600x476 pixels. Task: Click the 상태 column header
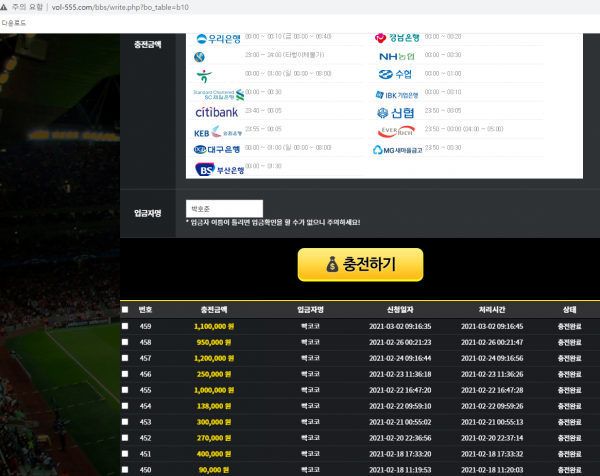click(x=569, y=310)
